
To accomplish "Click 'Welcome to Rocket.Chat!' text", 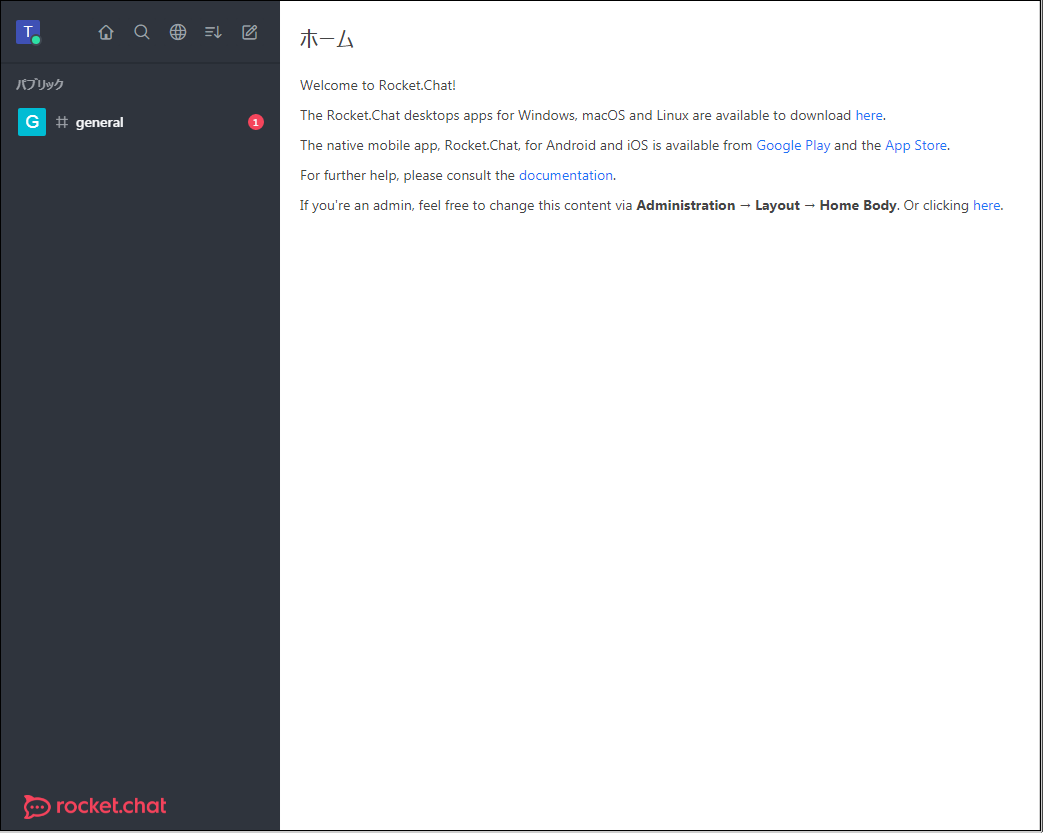I will click(x=378, y=85).
